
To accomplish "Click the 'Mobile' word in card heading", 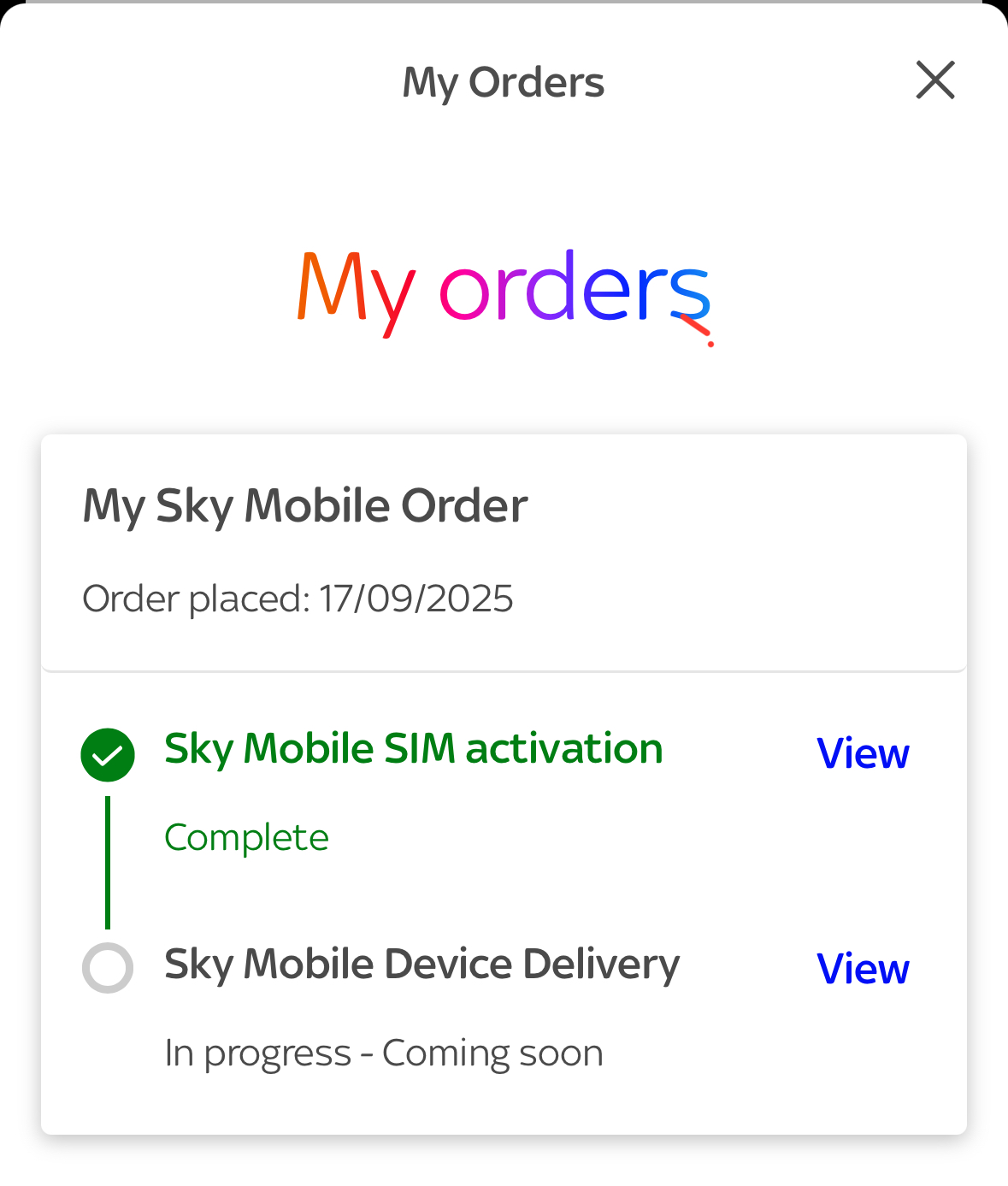I will tap(317, 505).
